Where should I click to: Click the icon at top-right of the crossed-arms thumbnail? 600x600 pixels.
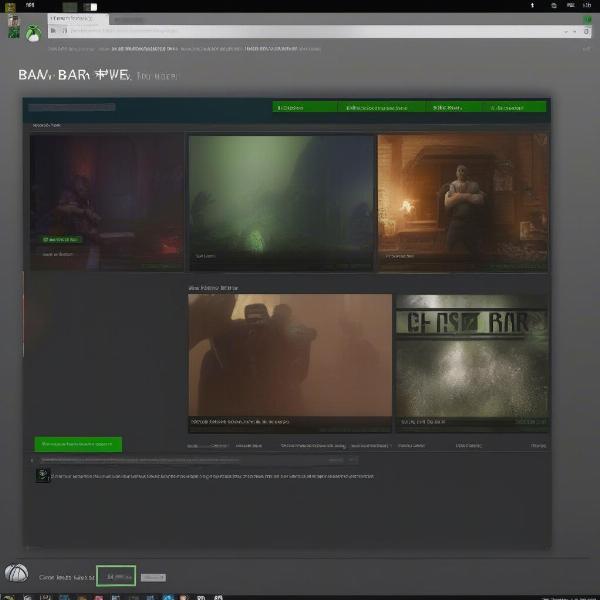(x=541, y=140)
